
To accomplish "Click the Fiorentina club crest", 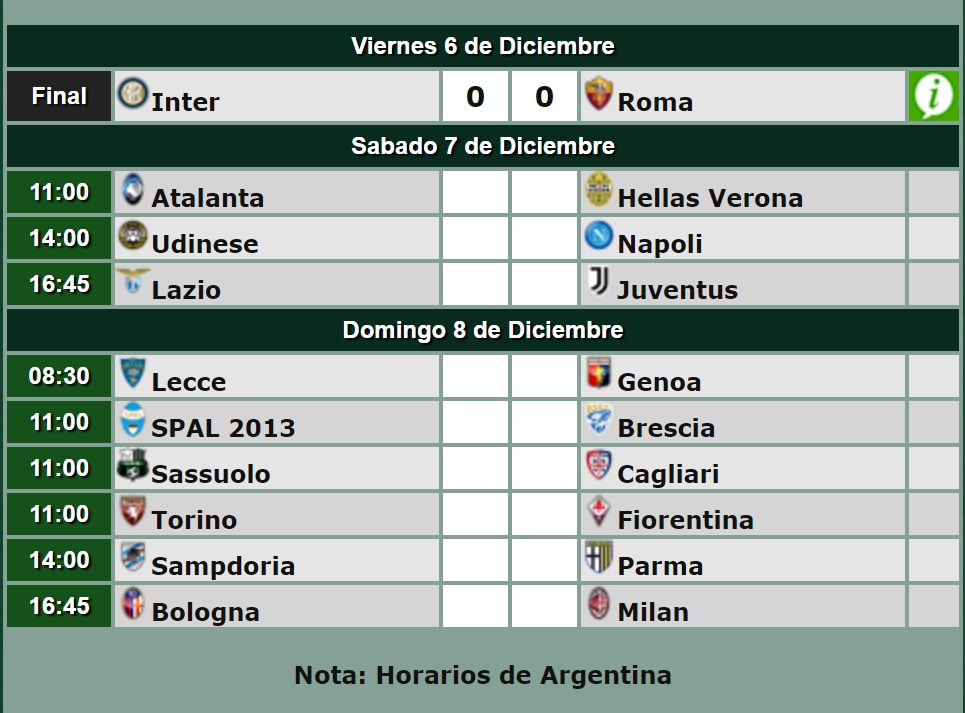I will coord(599,512).
